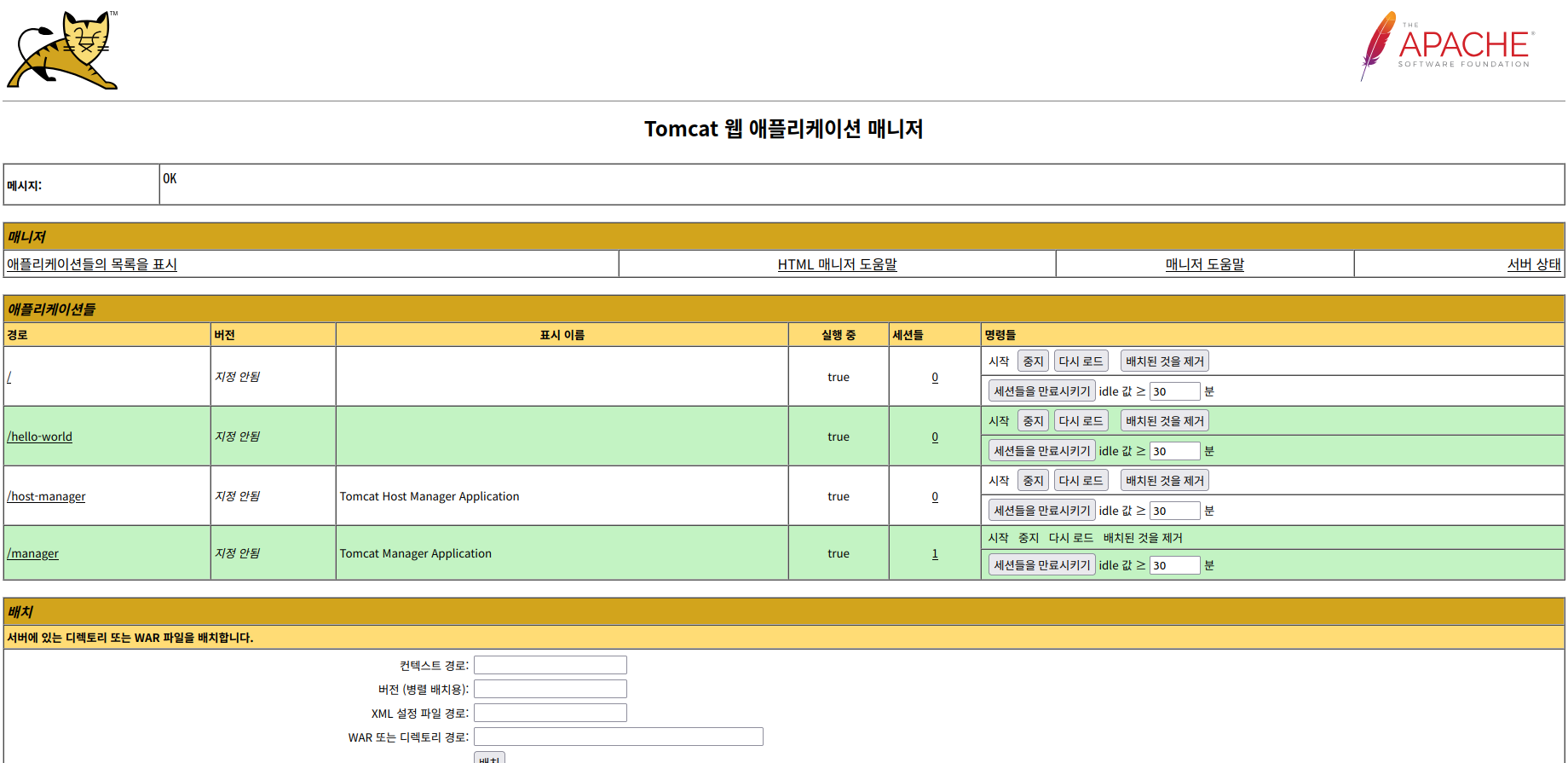This screenshot has width=1568, height=763.
Task: Open the root "/" application path link
Action: pyautogui.click(x=9, y=377)
